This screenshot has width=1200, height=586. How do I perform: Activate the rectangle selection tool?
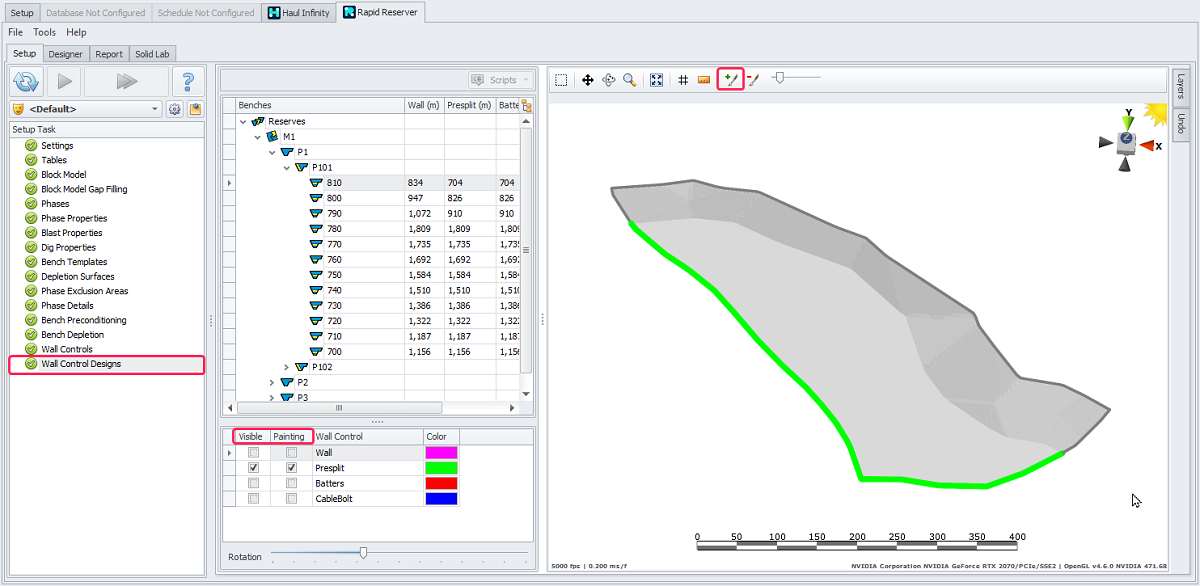pyautogui.click(x=562, y=80)
